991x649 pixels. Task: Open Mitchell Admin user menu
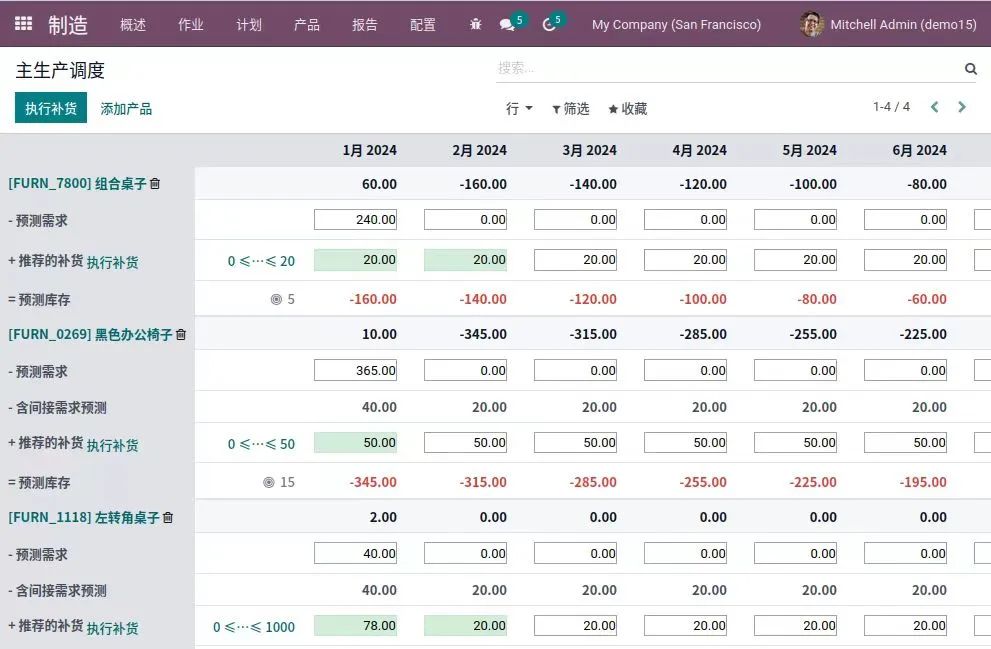pos(888,25)
